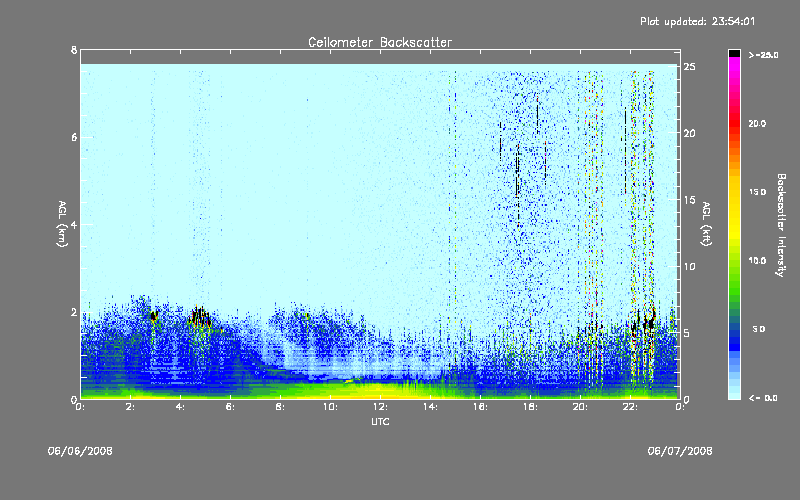
Task: Click the "Ceilometer Backscatter" plot title
Action: (380, 42)
